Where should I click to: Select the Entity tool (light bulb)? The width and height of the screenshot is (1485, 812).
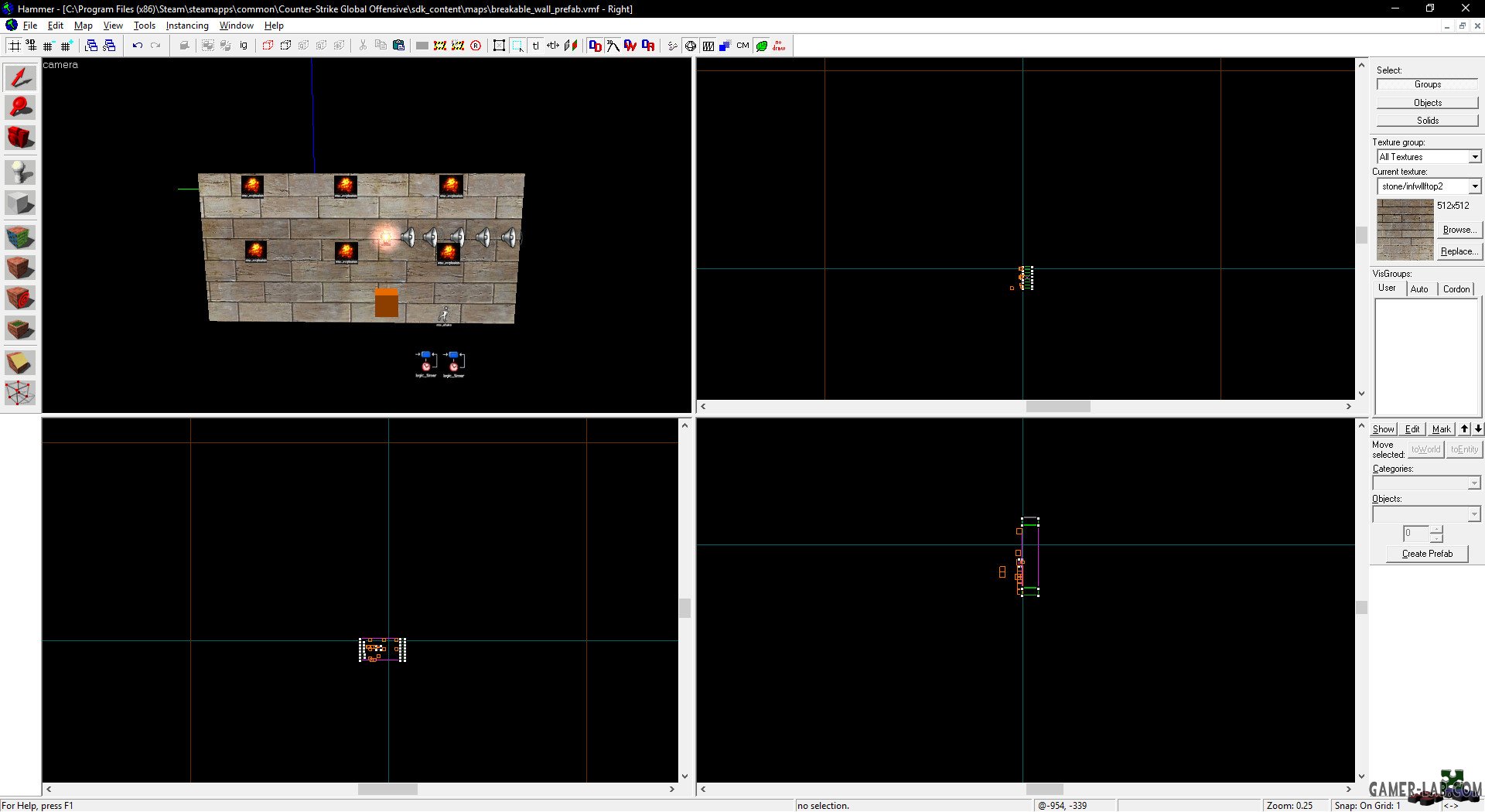coord(20,172)
